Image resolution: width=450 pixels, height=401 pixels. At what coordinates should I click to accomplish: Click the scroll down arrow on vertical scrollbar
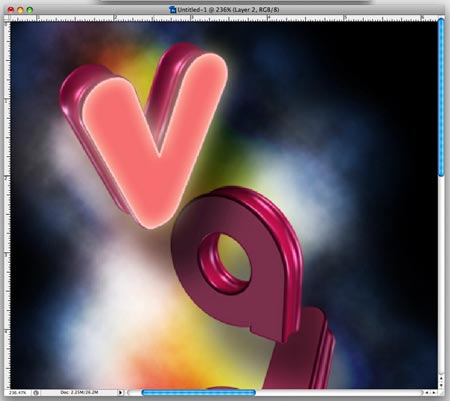(x=441, y=385)
